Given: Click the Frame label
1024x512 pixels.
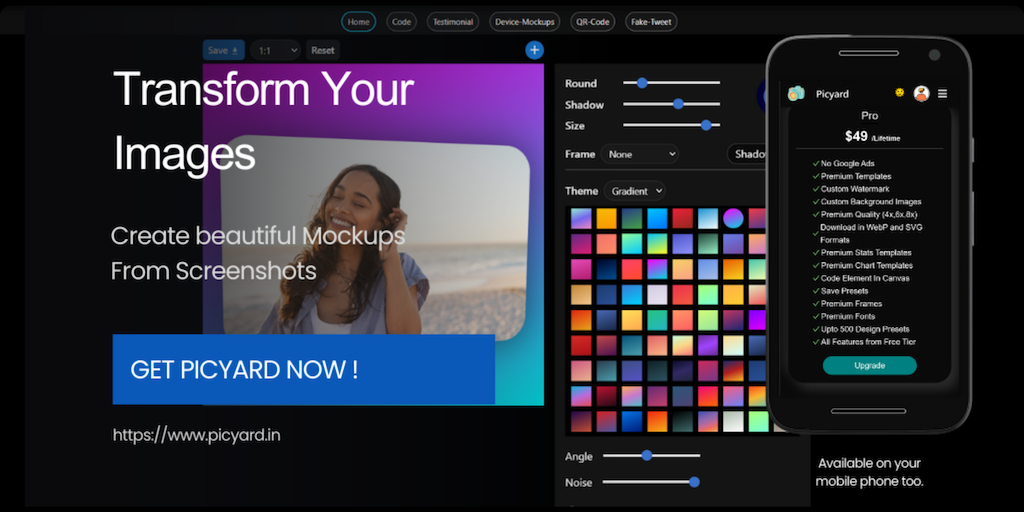Looking at the screenshot, I should [x=580, y=155].
